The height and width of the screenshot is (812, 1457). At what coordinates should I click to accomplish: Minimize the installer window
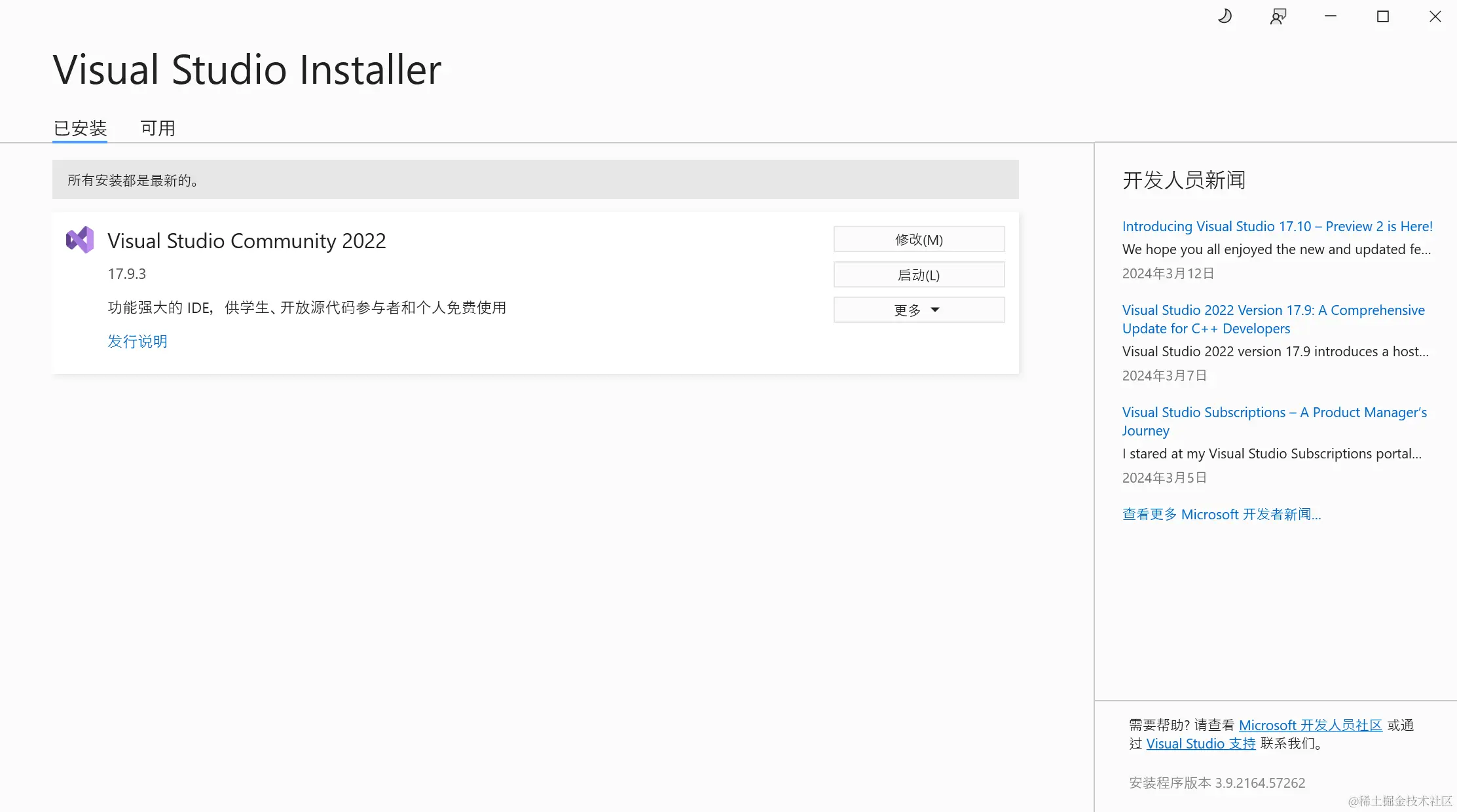point(1330,16)
